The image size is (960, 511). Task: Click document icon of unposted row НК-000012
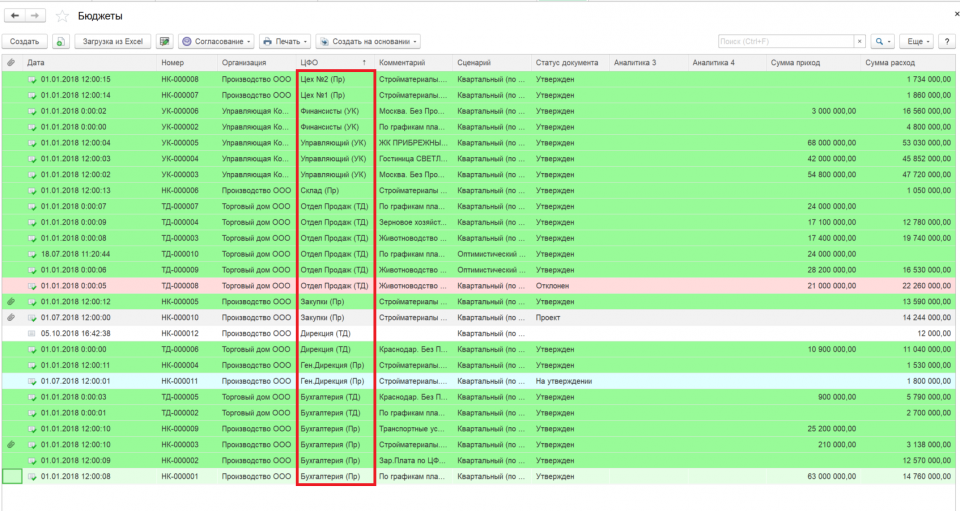[x=32, y=333]
